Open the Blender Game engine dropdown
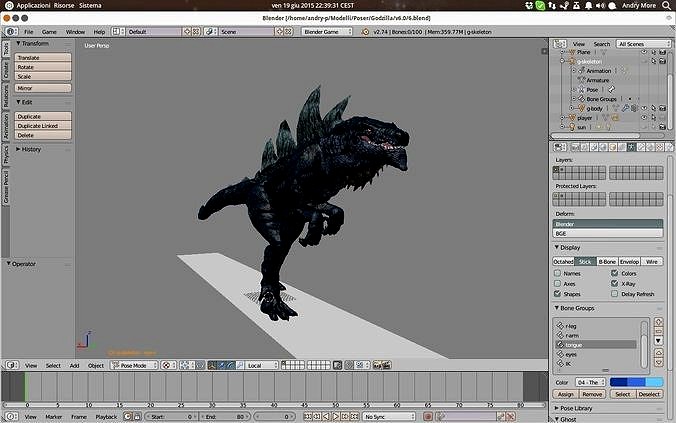This screenshot has width=676, height=423. [326, 31]
